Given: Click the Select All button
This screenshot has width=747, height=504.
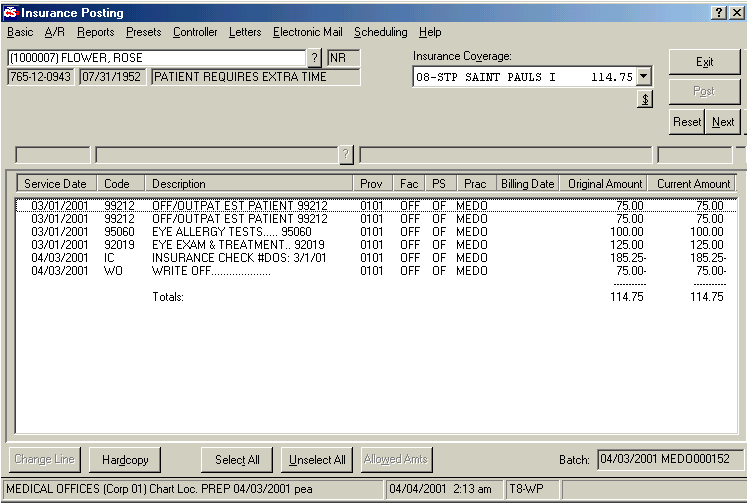Looking at the screenshot, I should [237, 459].
